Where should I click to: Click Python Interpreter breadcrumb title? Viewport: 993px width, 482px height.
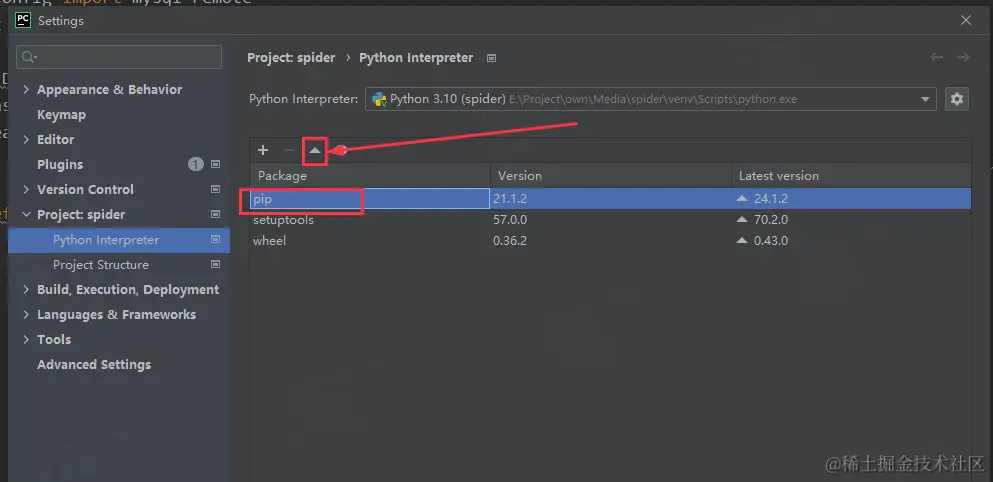416,58
